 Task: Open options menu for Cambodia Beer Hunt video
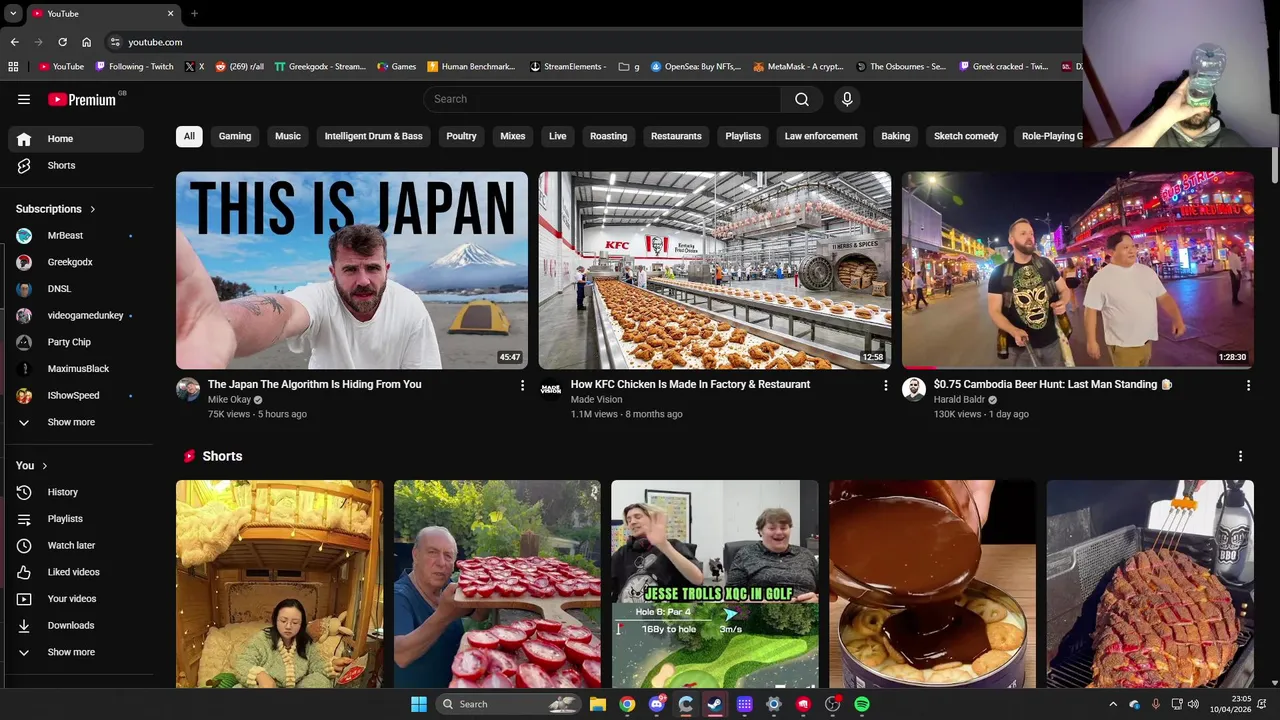click(x=1248, y=385)
